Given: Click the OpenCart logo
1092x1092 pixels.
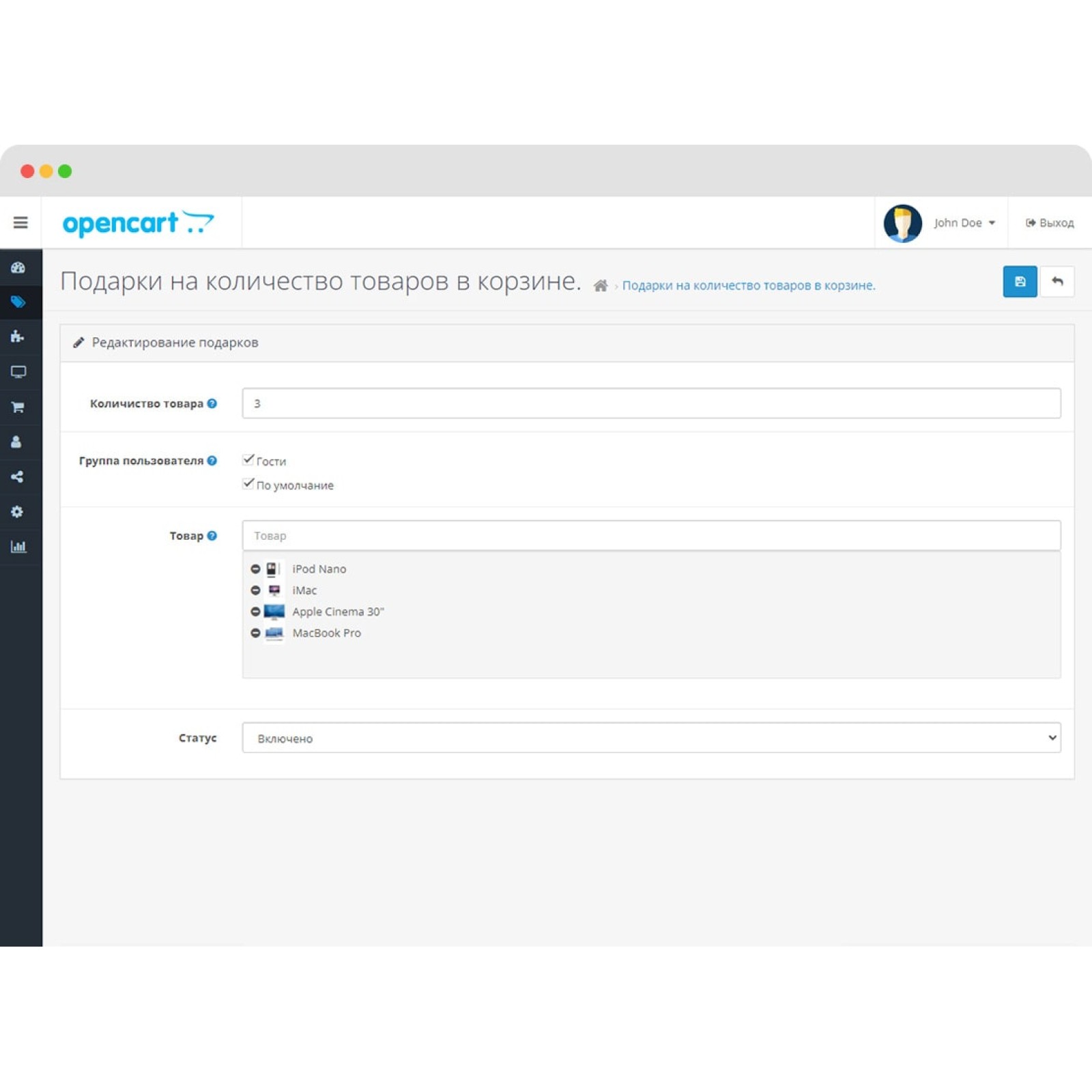Looking at the screenshot, I should click(x=138, y=223).
